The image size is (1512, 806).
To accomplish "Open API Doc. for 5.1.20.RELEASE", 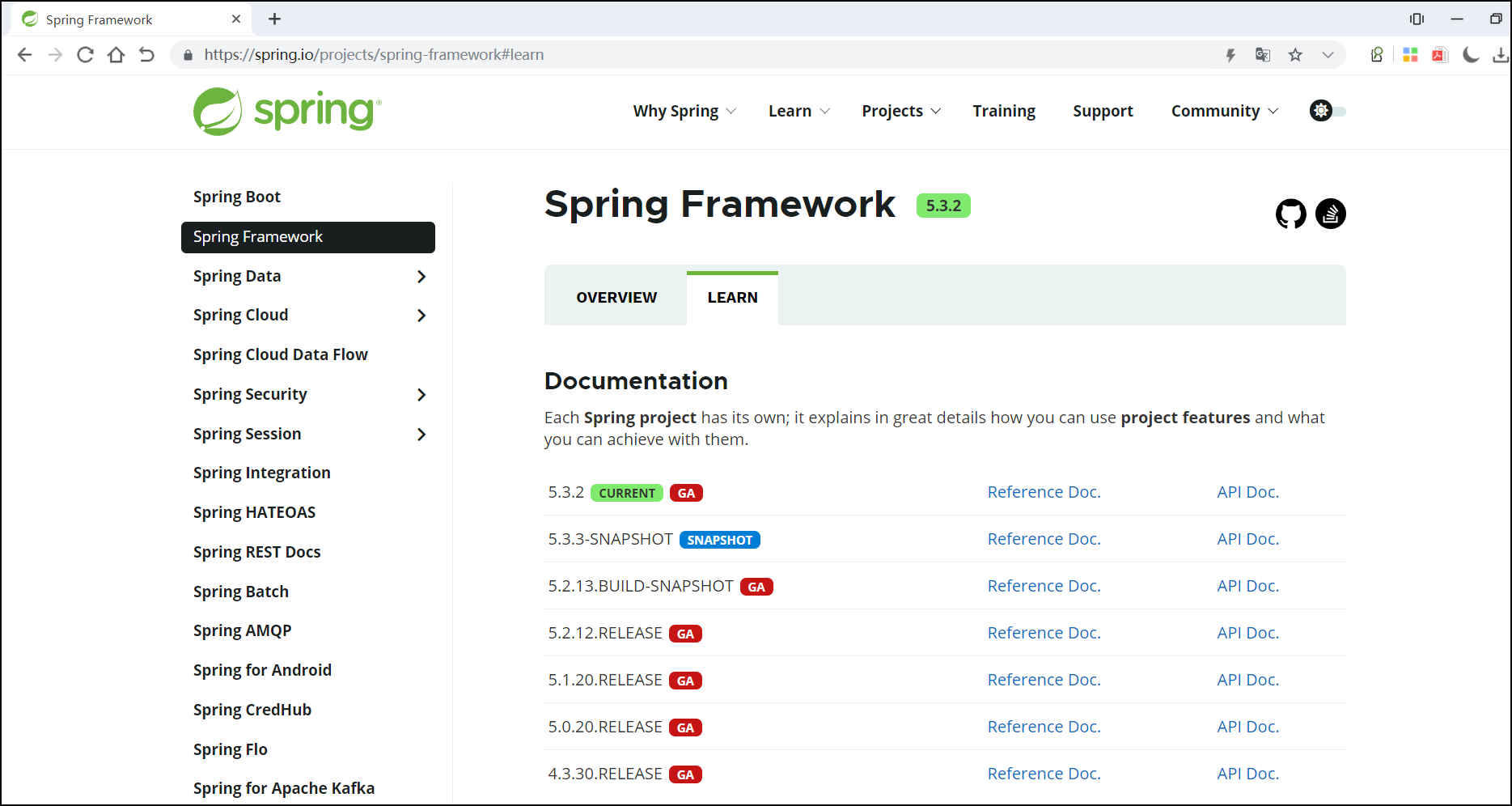I will 1247,680.
